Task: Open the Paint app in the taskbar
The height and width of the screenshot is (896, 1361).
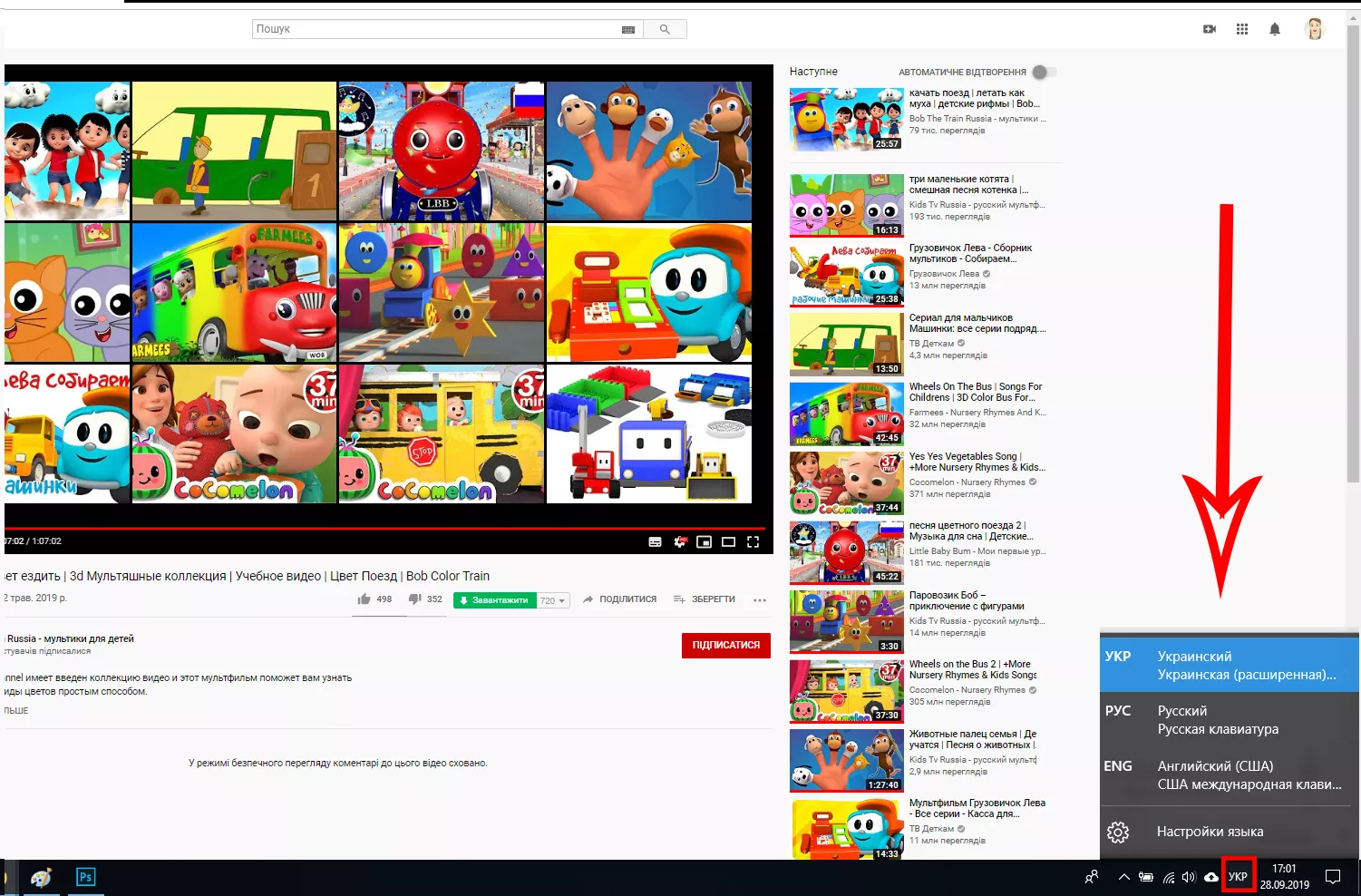Action: [41, 877]
